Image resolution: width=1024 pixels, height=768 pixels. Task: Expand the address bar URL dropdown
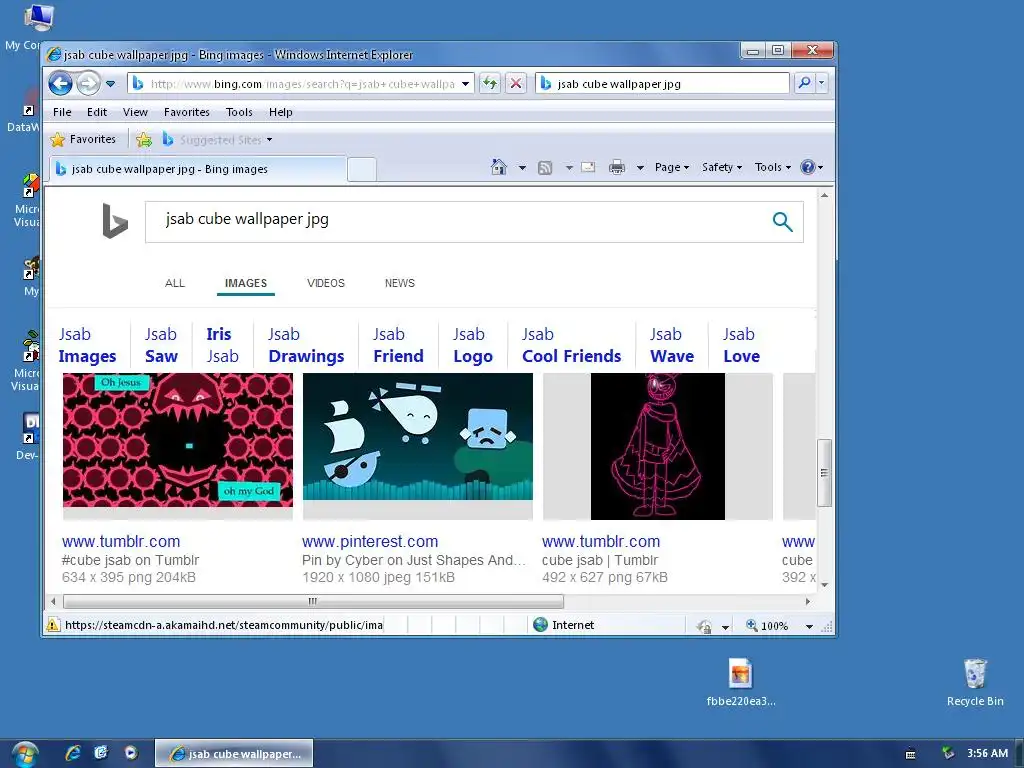(465, 84)
